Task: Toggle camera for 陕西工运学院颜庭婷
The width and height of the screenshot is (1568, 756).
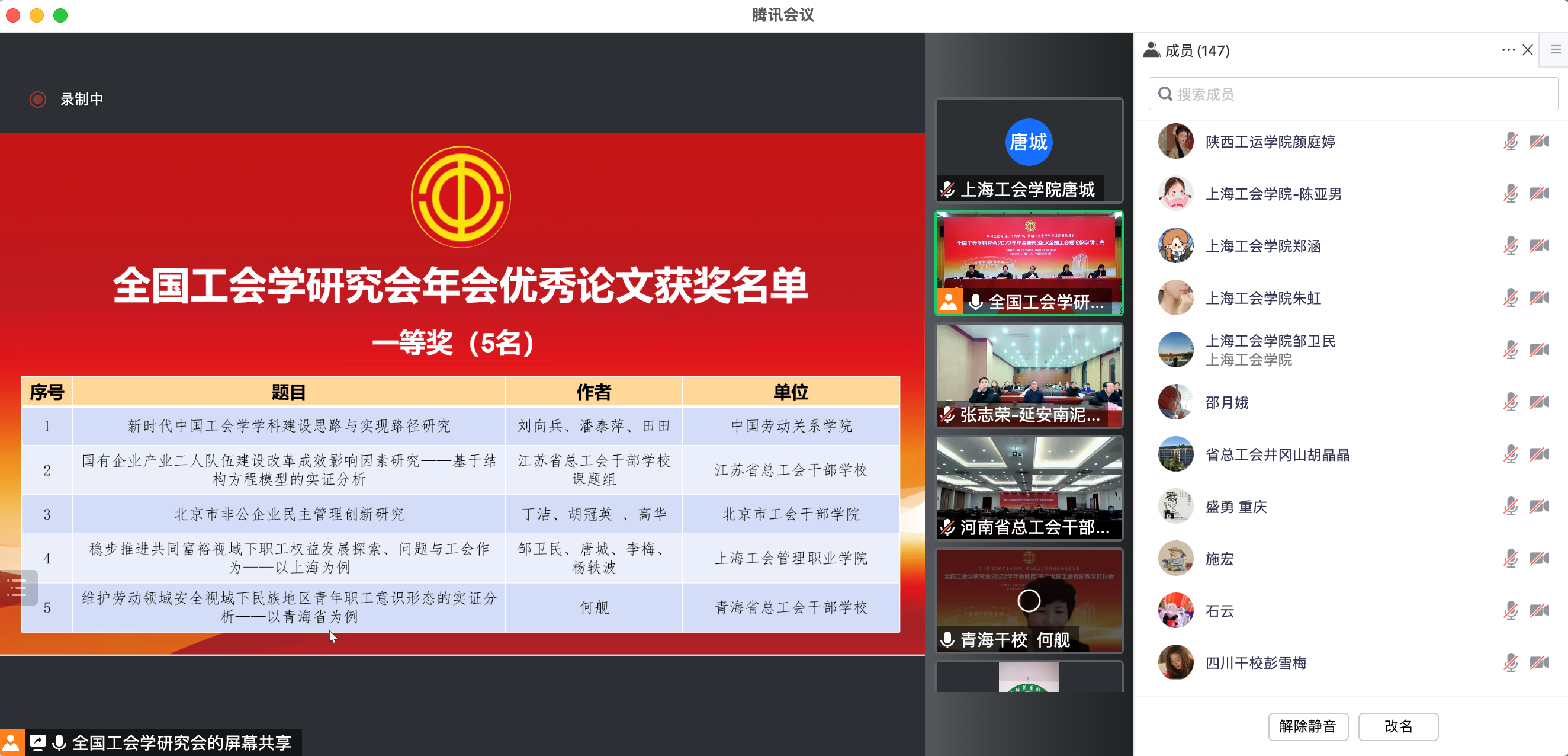Action: 1540,142
